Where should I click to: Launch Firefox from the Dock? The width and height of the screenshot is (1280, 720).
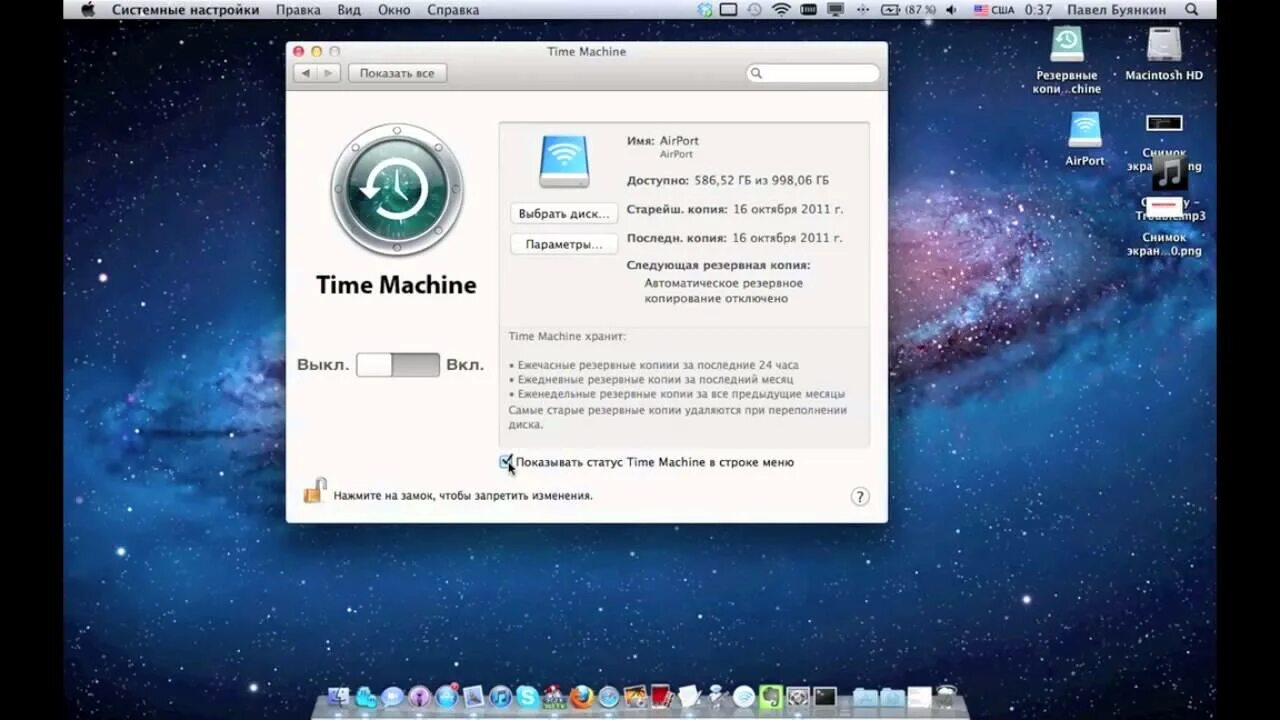[x=582, y=696]
